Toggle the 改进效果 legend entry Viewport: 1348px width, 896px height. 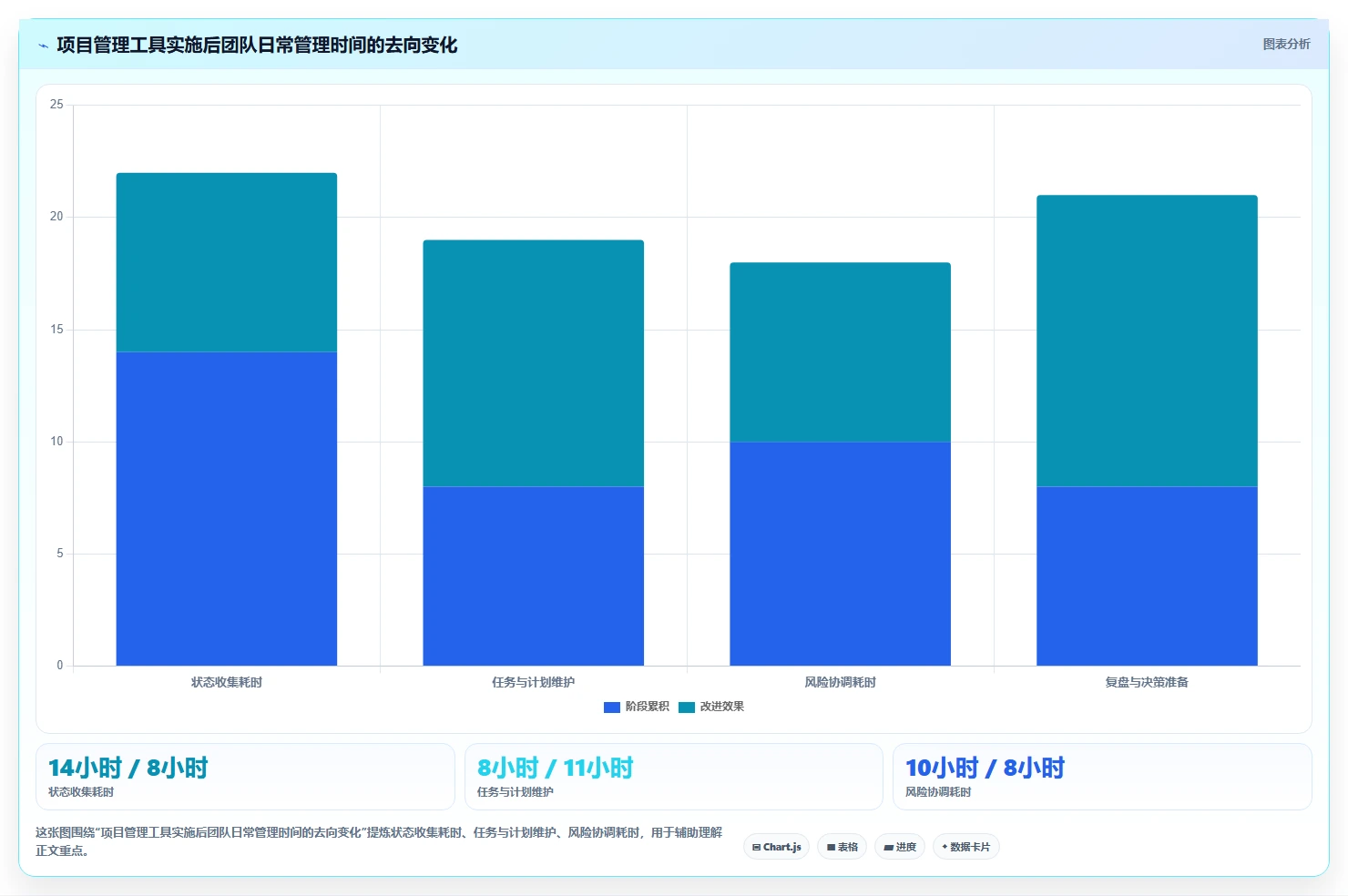click(x=711, y=707)
